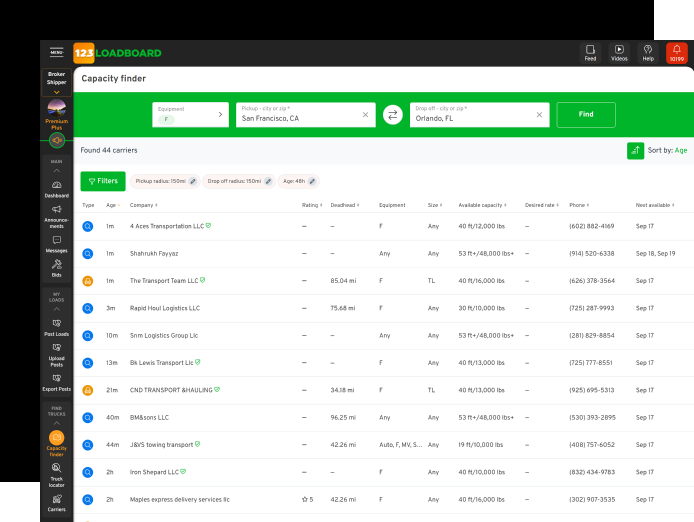This screenshot has height=522, width=694.
Task: Swap pickup and drop off locations
Action: tap(393, 115)
